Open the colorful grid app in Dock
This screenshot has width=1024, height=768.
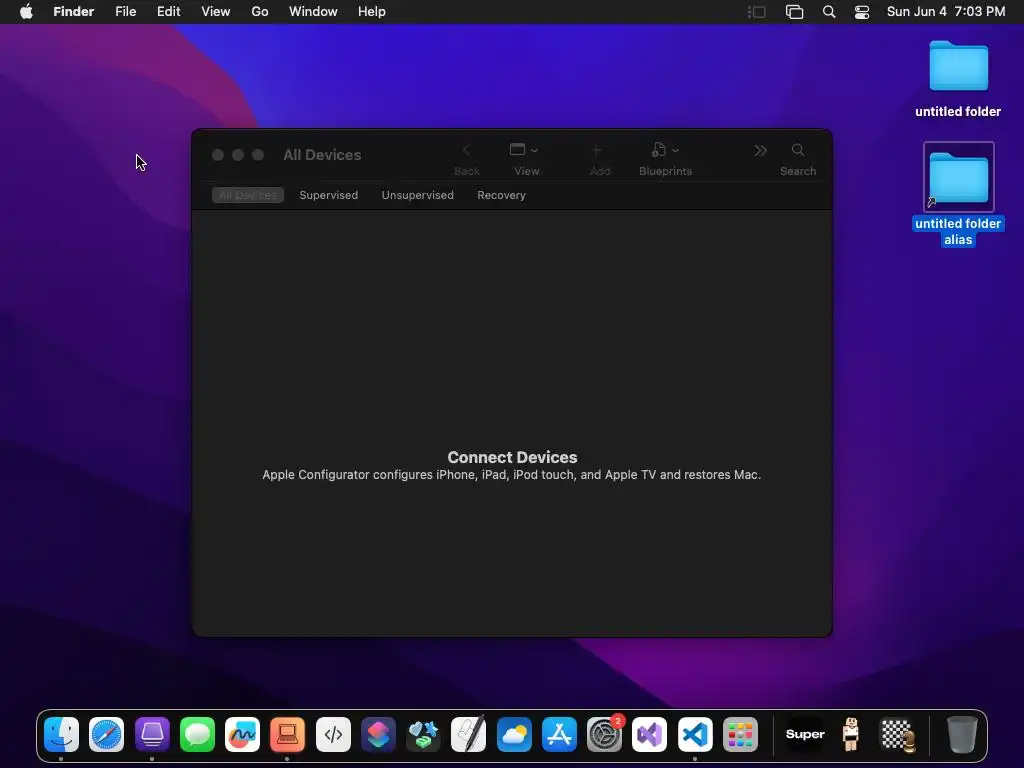click(741, 735)
